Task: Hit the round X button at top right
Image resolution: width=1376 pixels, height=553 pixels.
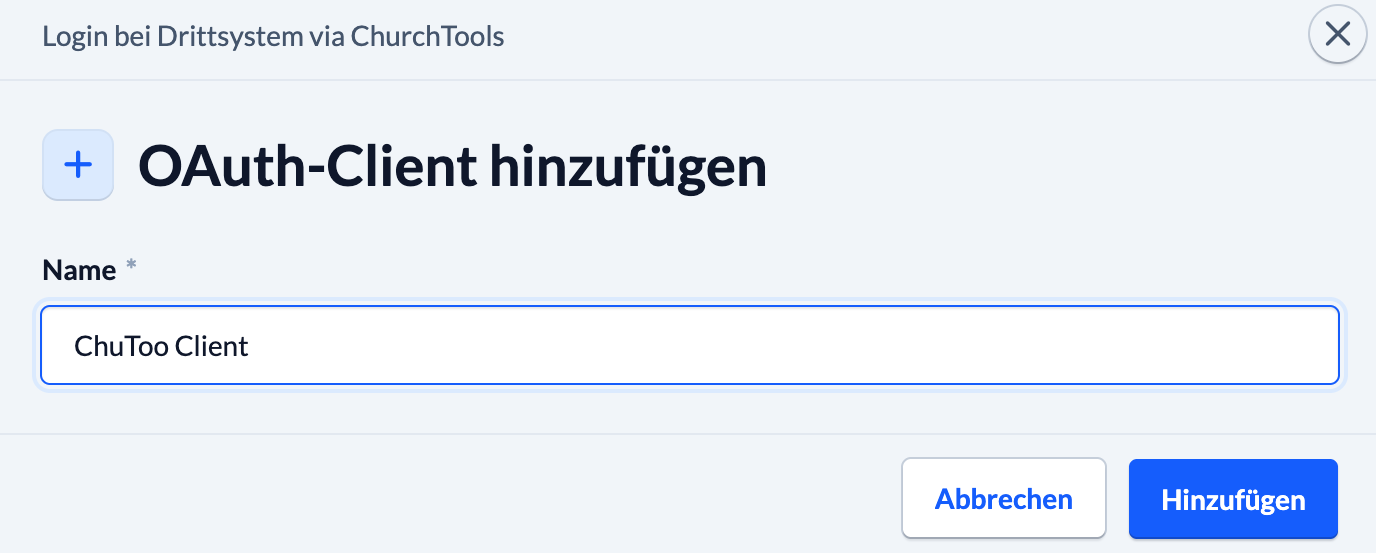Action: (x=1337, y=35)
